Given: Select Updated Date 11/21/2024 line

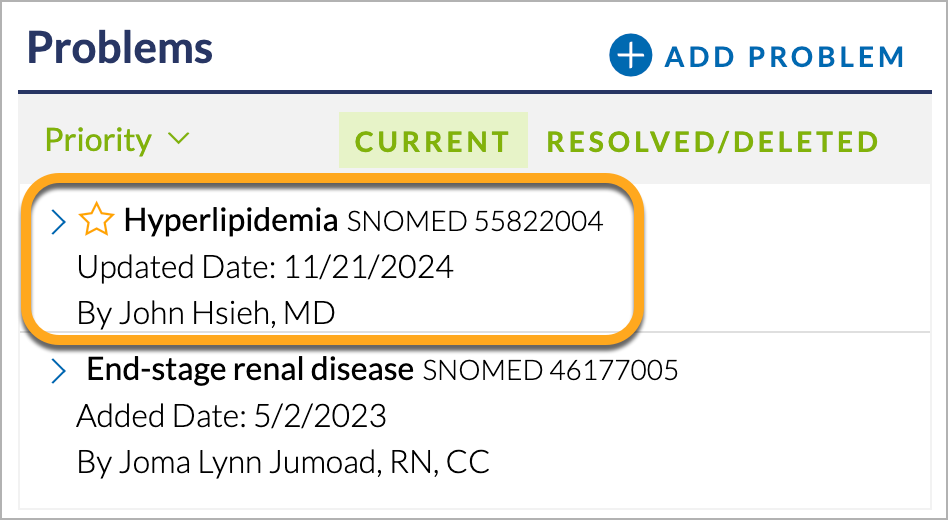Looking at the screenshot, I should point(265,267).
